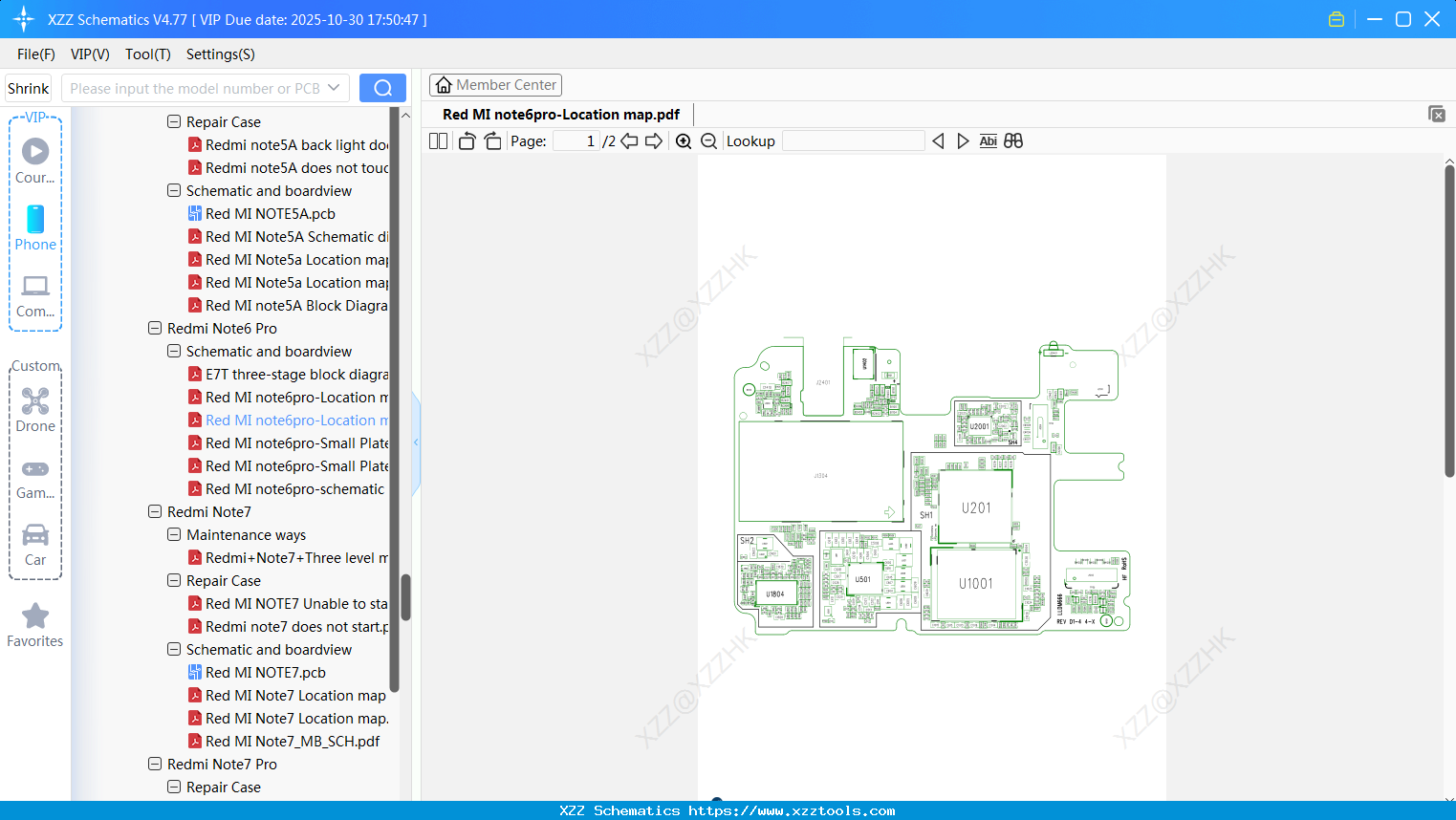Click the Shrink button

click(x=29, y=88)
